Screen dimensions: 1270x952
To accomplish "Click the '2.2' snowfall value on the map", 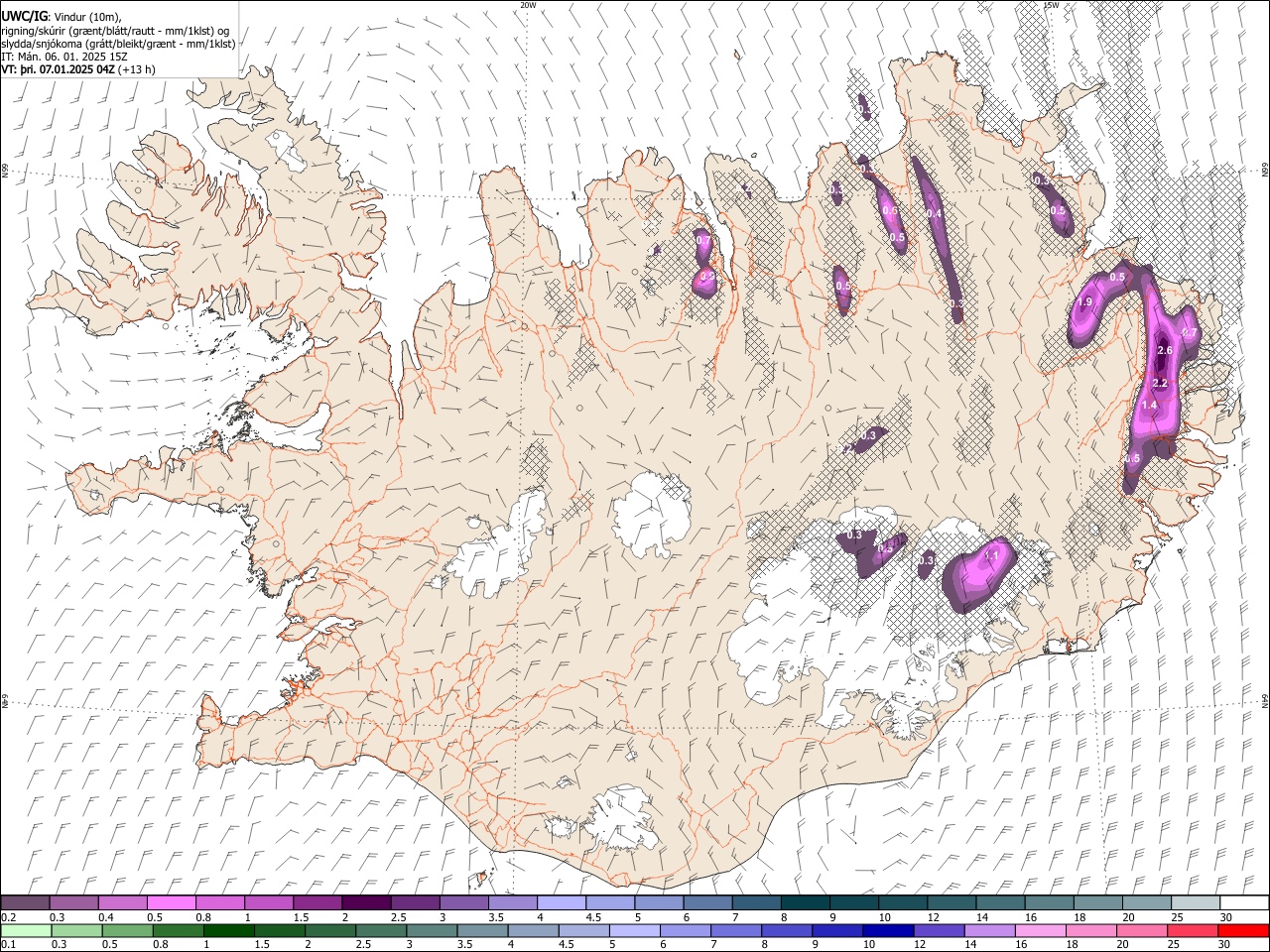I will click(1160, 383).
